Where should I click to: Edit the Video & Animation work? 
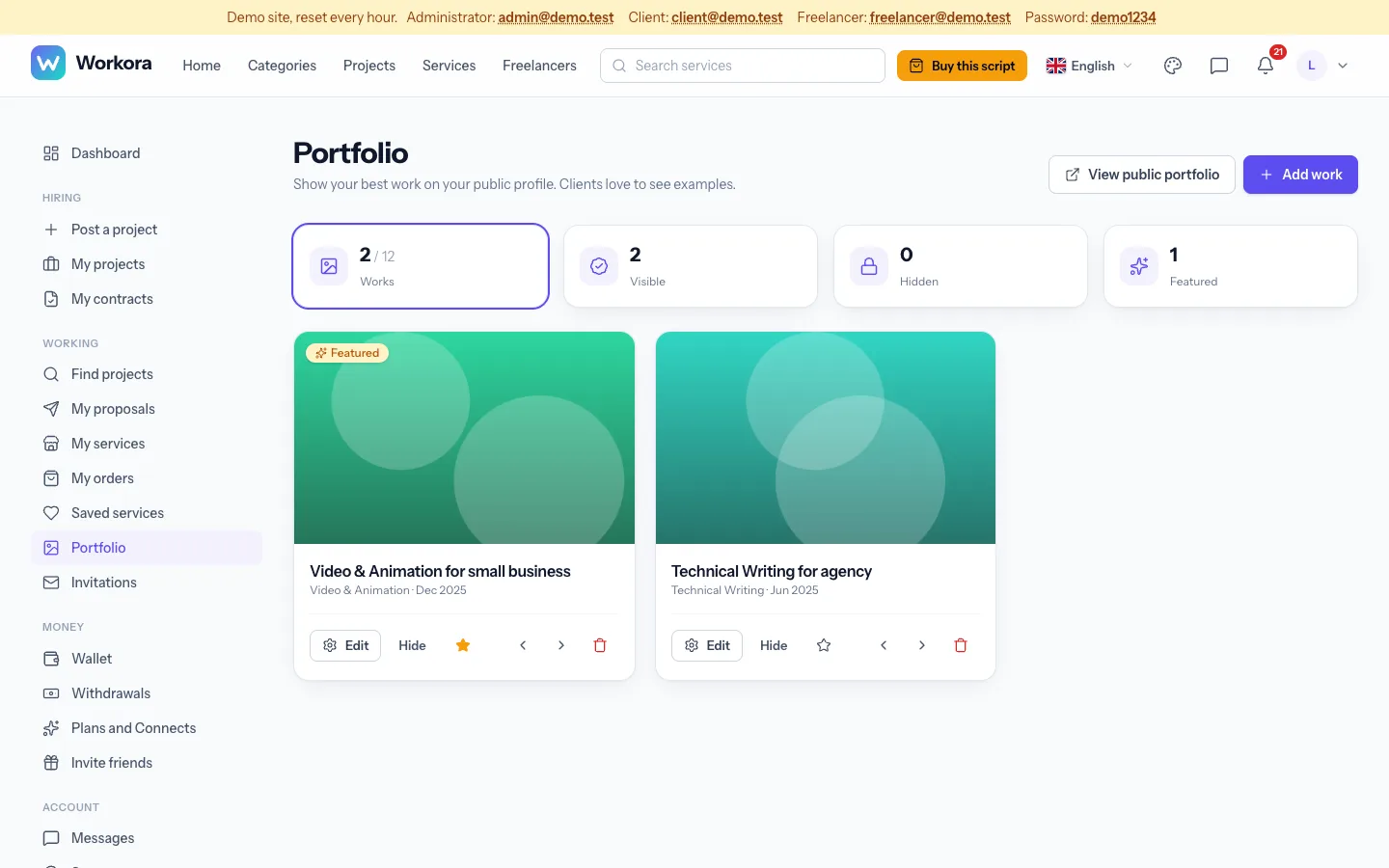pyautogui.click(x=345, y=645)
